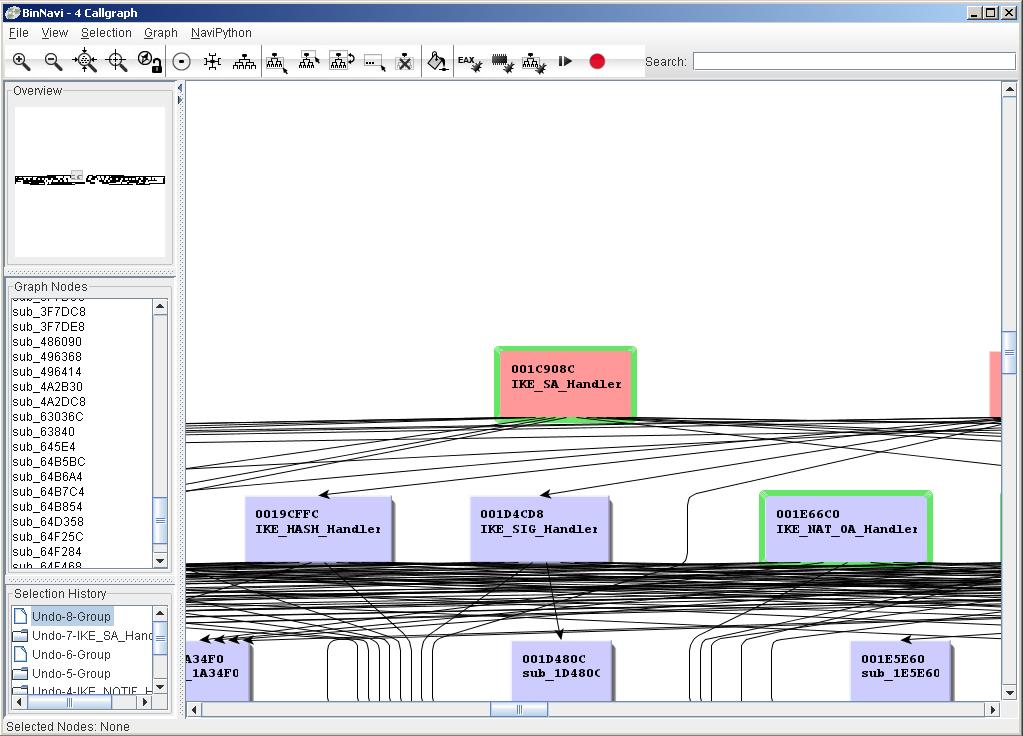Click the zoom to selected nodes crosshair icon
Image resolution: width=1023 pixels, height=736 pixels.
[x=117, y=62]
